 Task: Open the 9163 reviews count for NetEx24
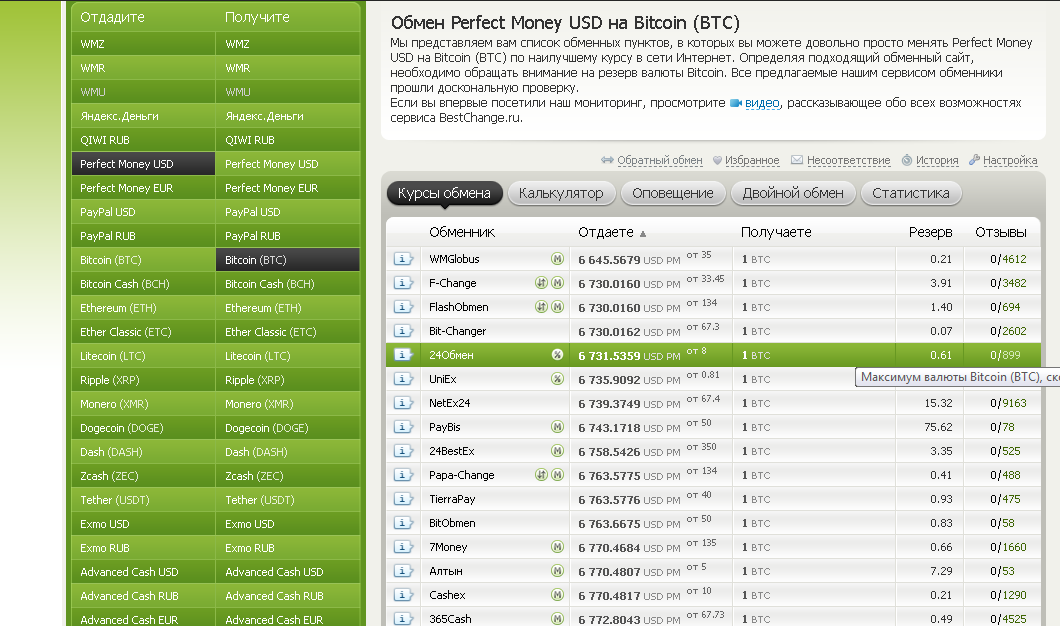click(1014, 403)
